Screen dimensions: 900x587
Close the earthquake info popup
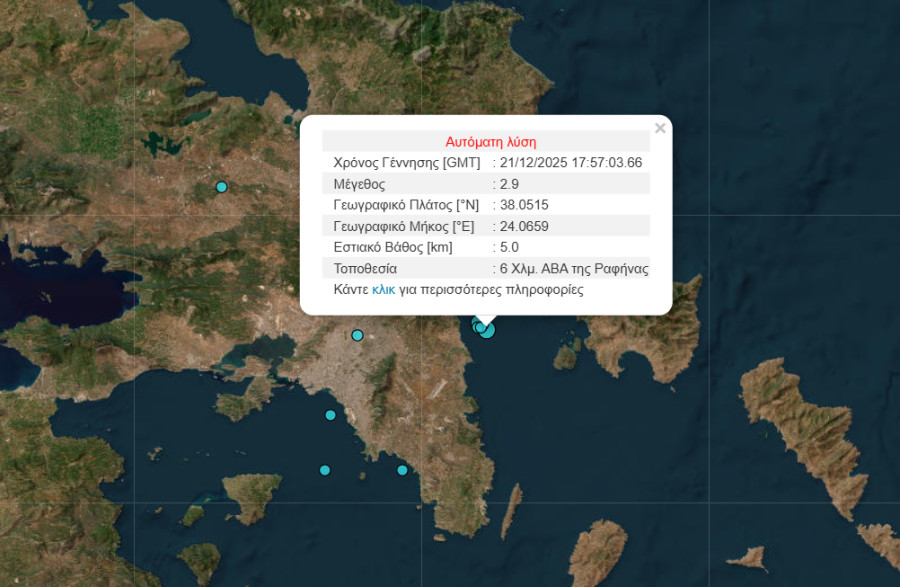659,128
